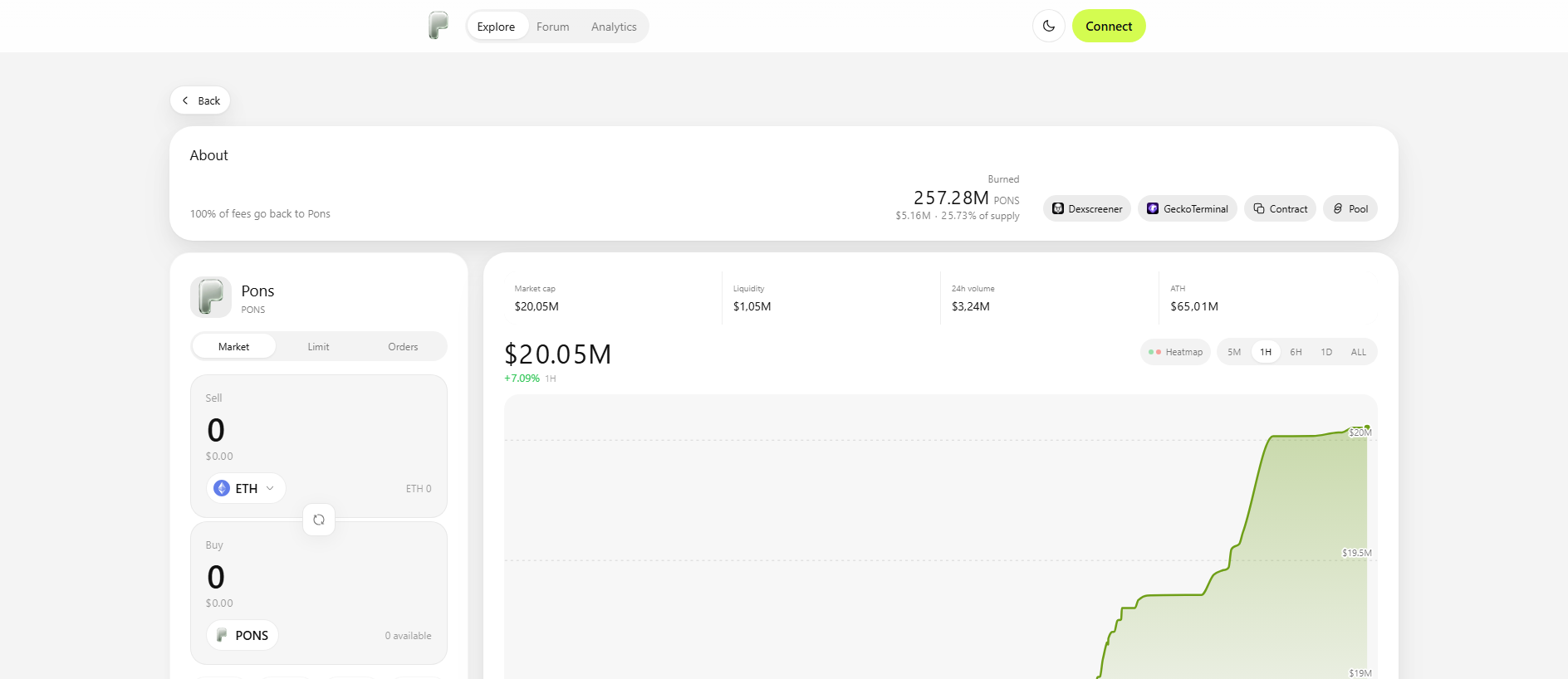Click the Pons token avatar image

211,297
